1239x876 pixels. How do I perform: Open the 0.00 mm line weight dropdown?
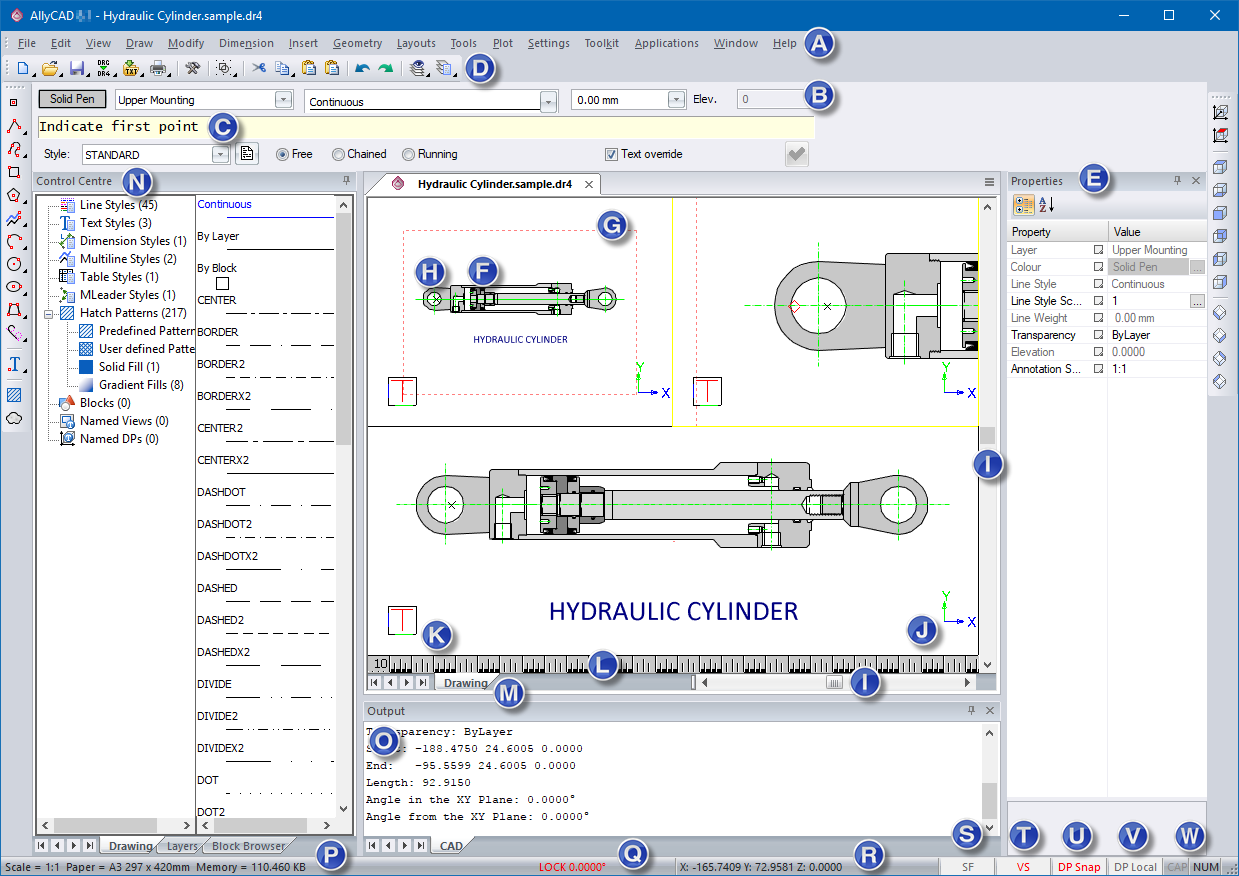[x=677, y=100]
